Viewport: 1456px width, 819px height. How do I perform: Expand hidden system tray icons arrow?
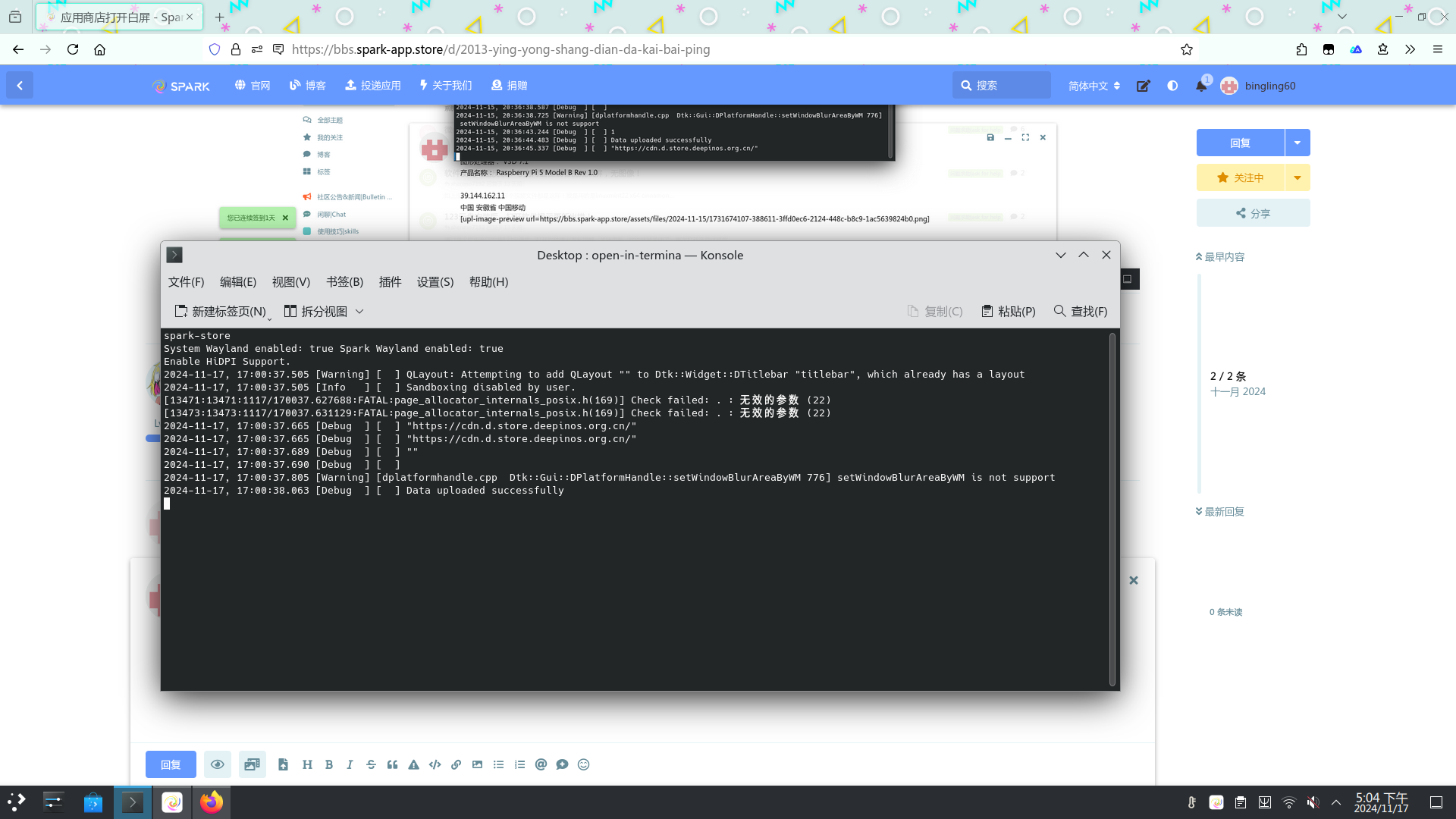coord(1336,802)
